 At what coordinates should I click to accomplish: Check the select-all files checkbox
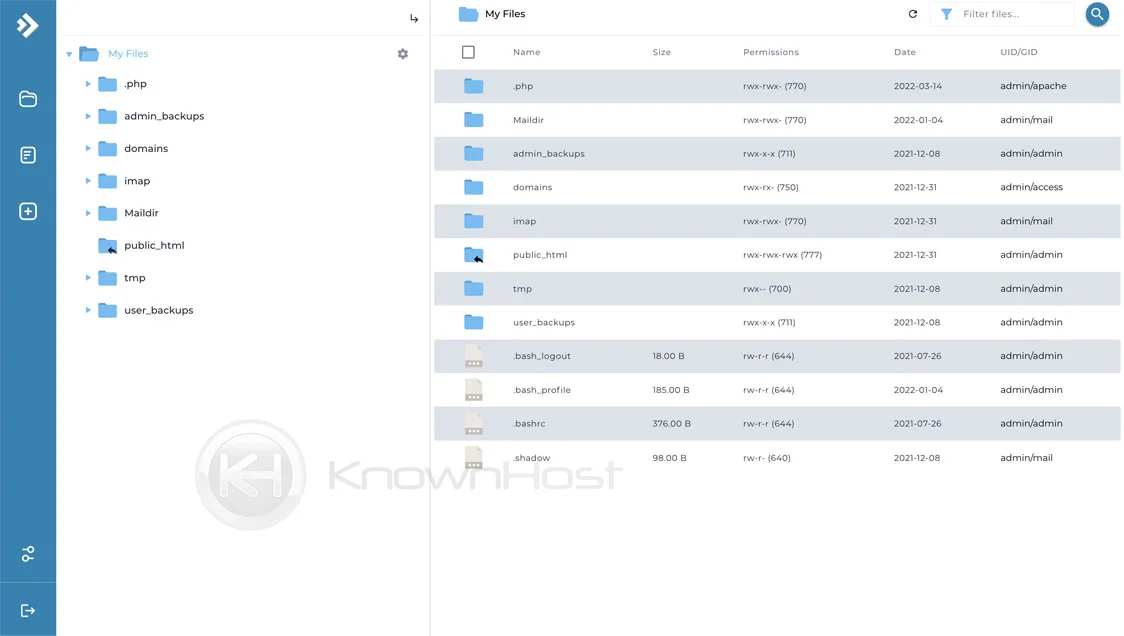[468, 52]
